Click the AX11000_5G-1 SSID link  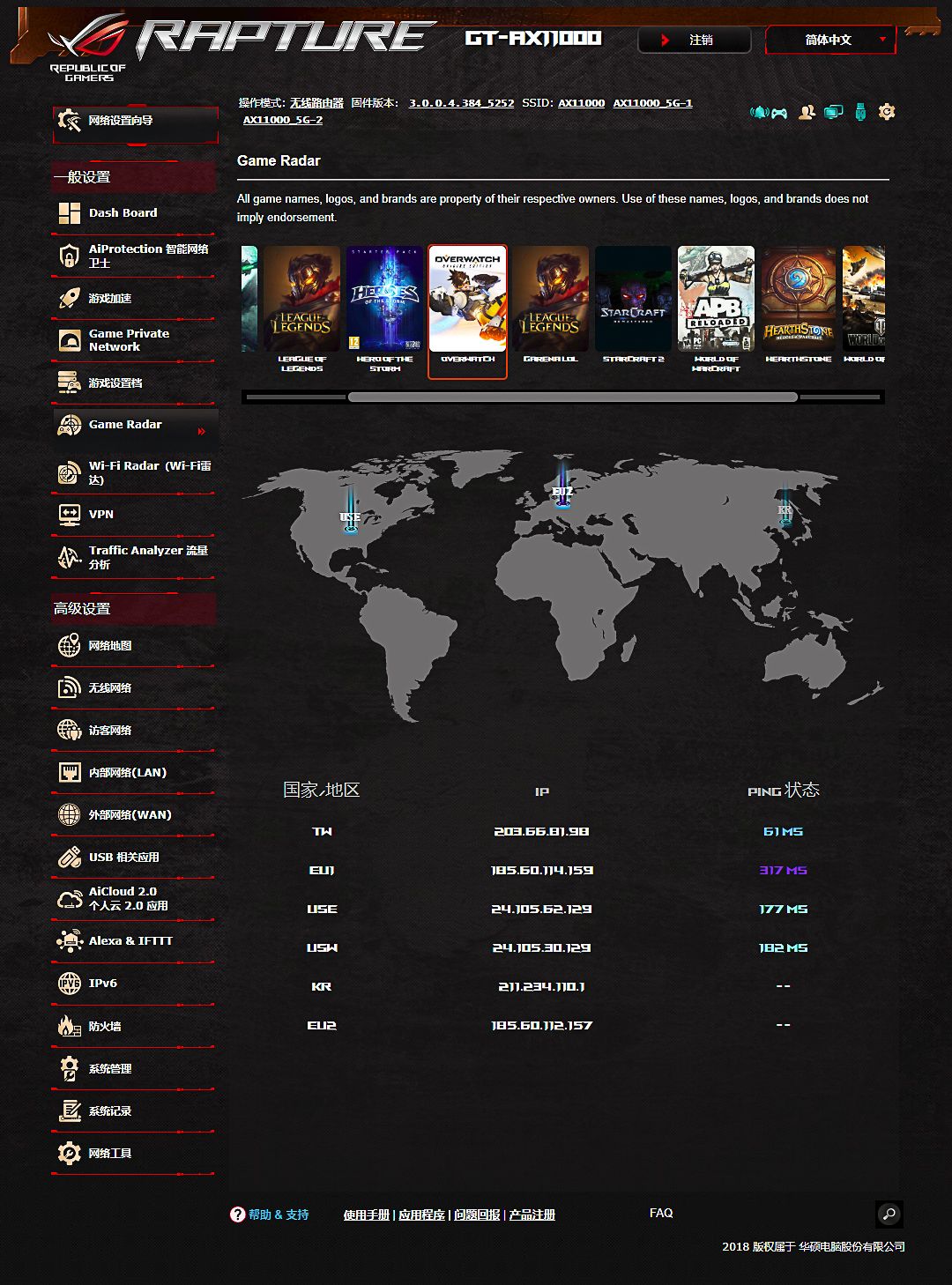[x=652, y=103]
